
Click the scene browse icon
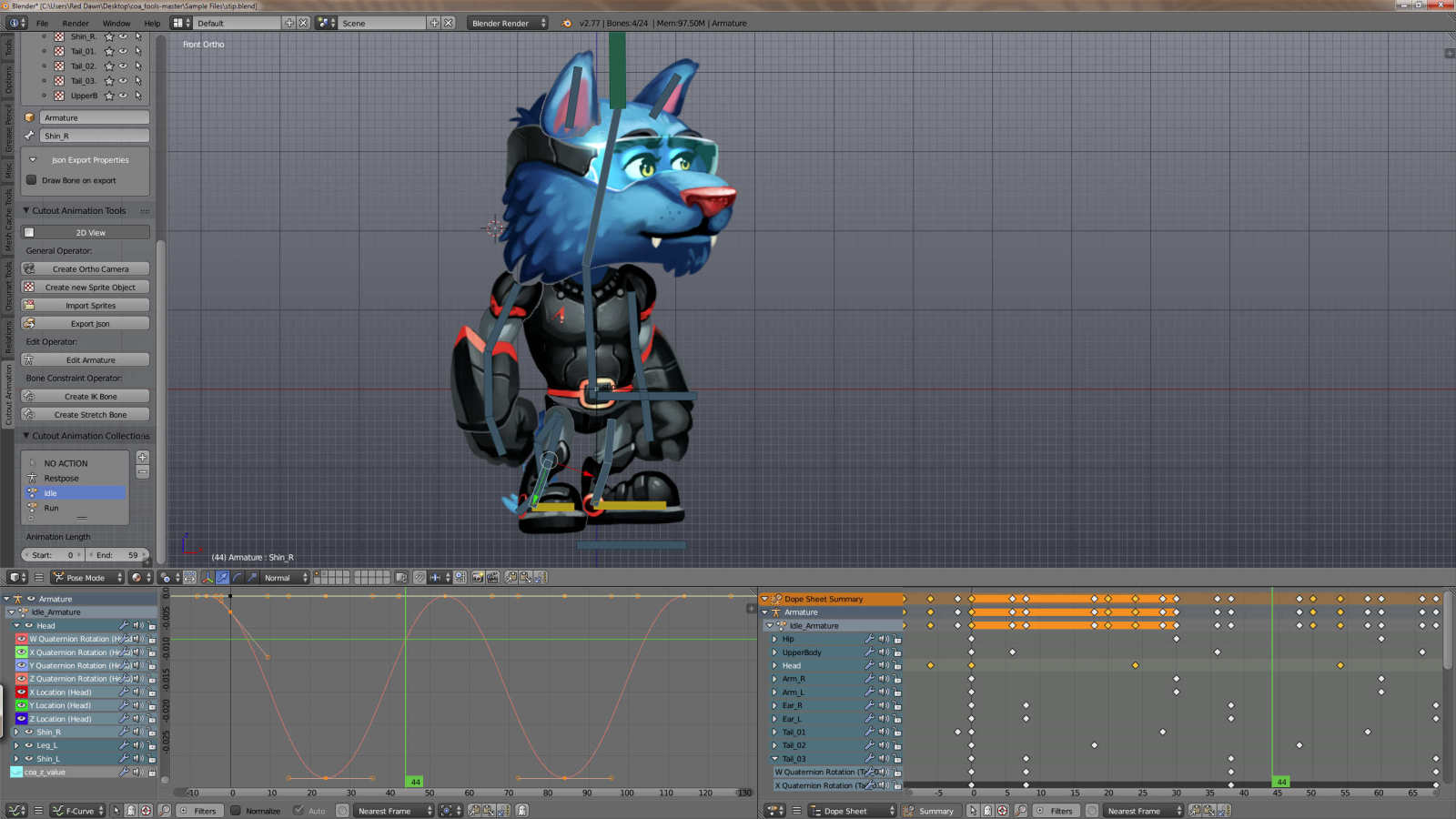click(326, 23)
